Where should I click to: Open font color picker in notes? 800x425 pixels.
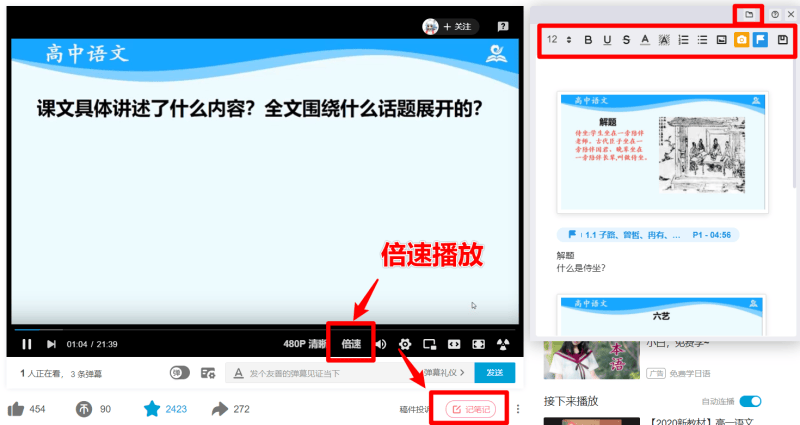point(645,40)
